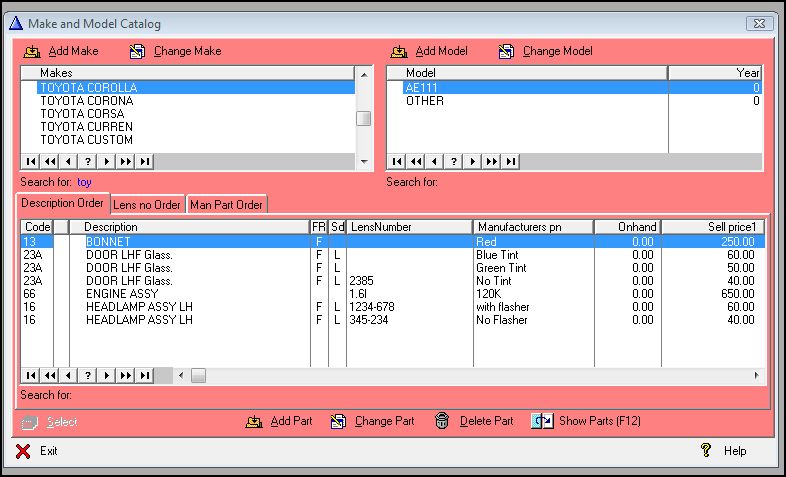Jump to last record in Makes list
786x477 pixels.
point(145,161)
